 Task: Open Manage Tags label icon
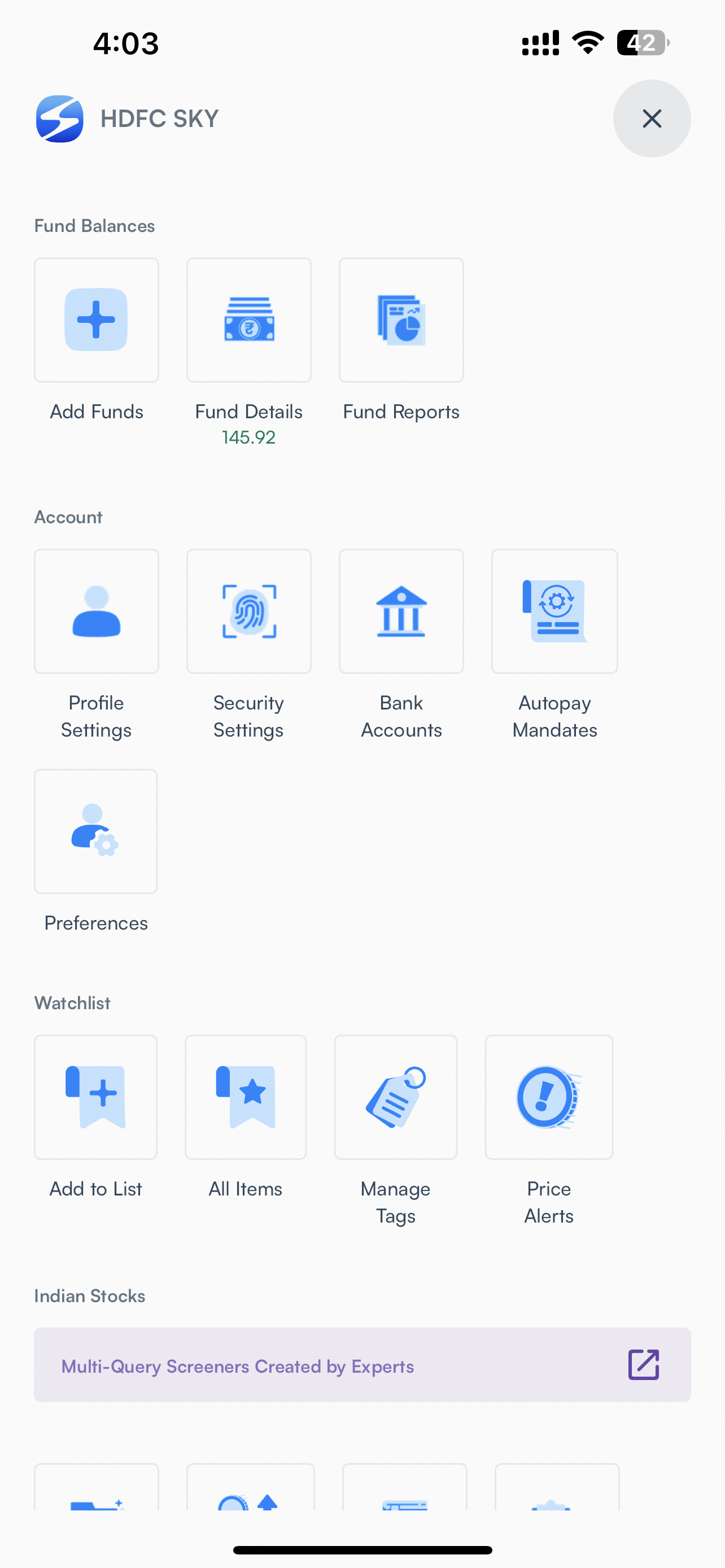(396, 1097)
